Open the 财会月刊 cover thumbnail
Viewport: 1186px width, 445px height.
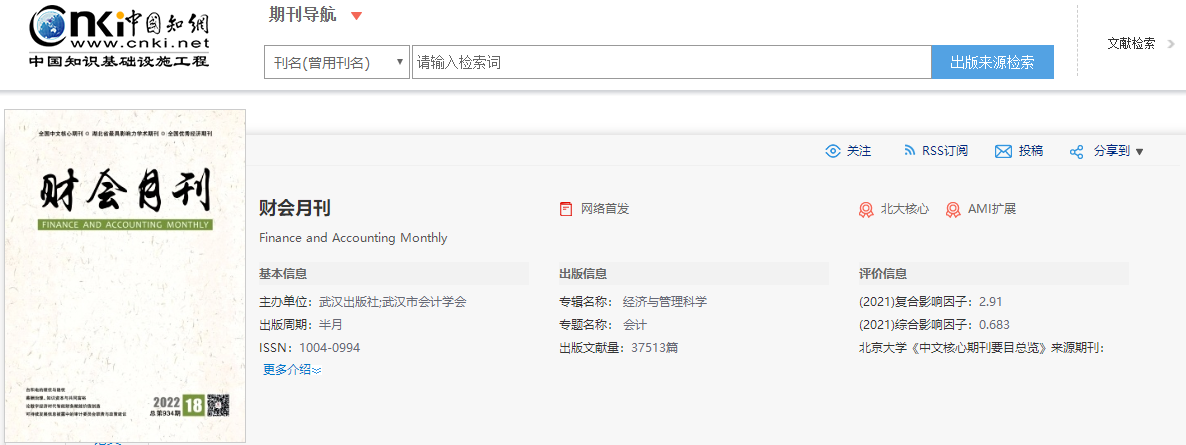125,275
